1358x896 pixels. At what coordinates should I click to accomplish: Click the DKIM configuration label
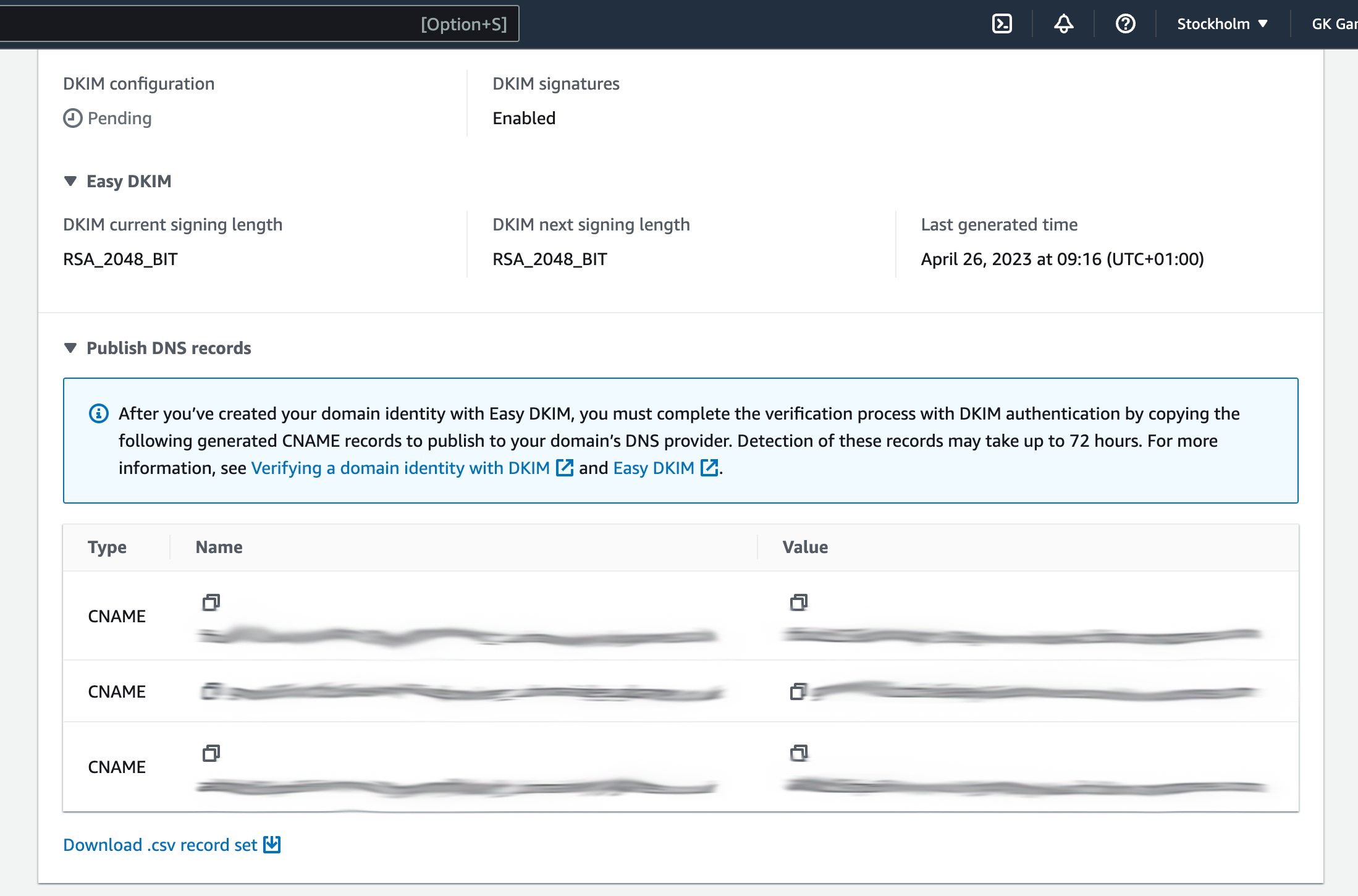point(139,83)
